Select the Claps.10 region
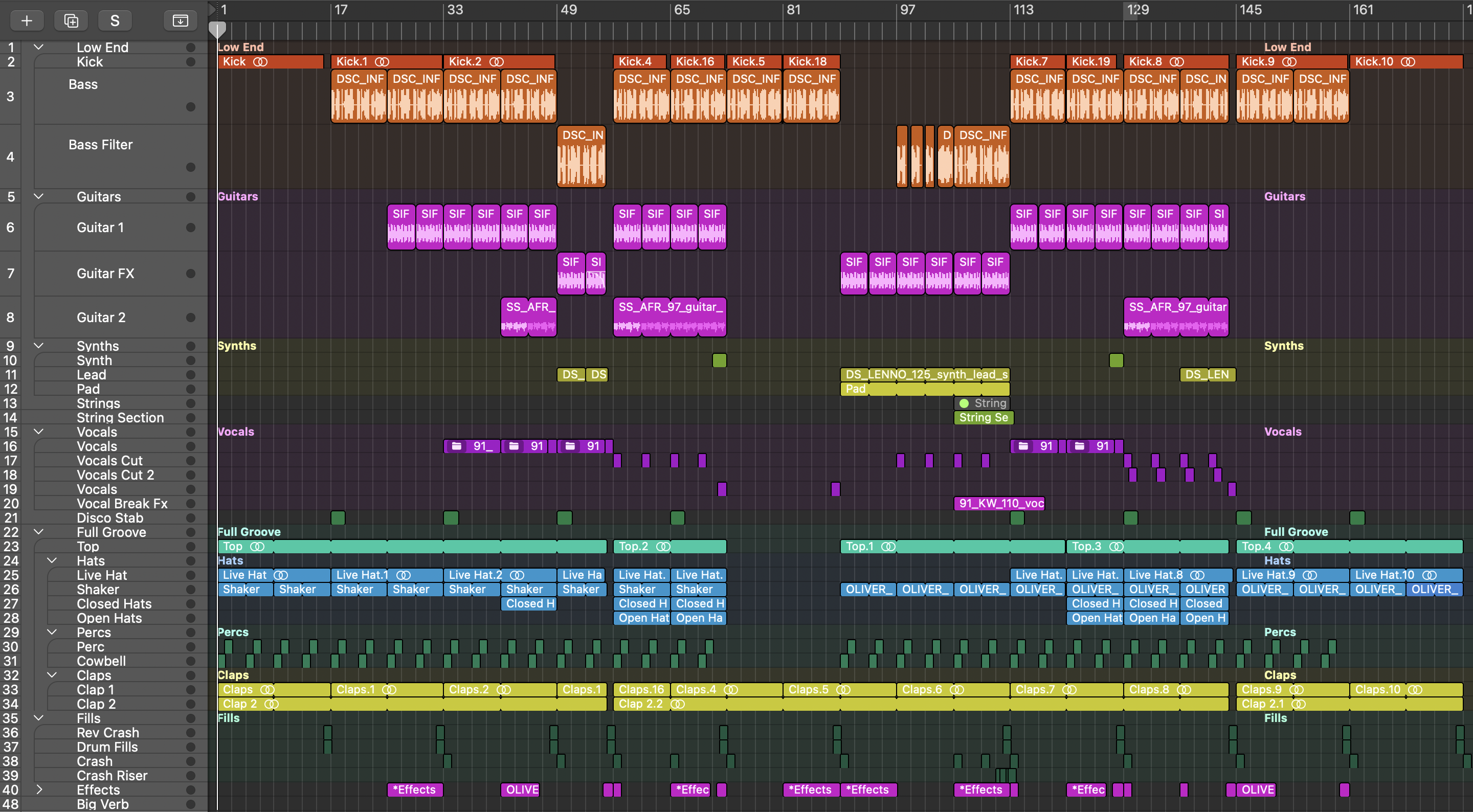 click(1406, 690)
